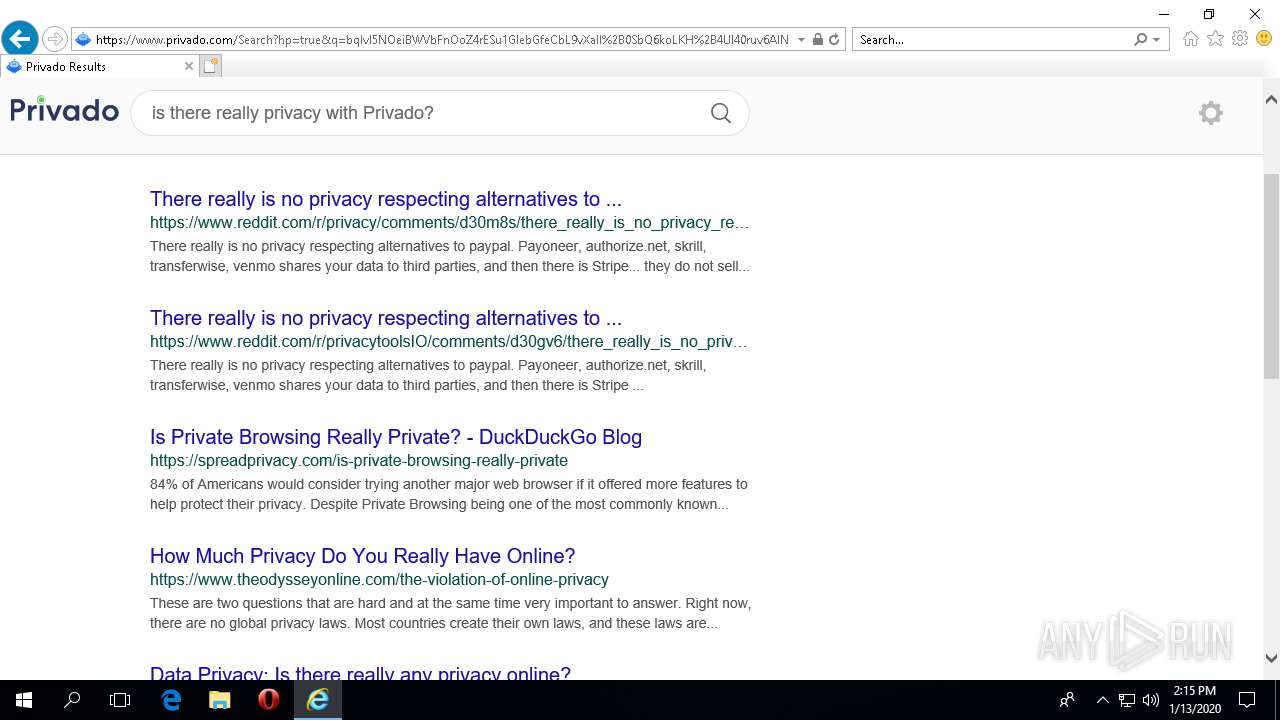Launch Edge from taskbar
The image size is (1280, 720).
pyautogui.click(x=172, y=700)
